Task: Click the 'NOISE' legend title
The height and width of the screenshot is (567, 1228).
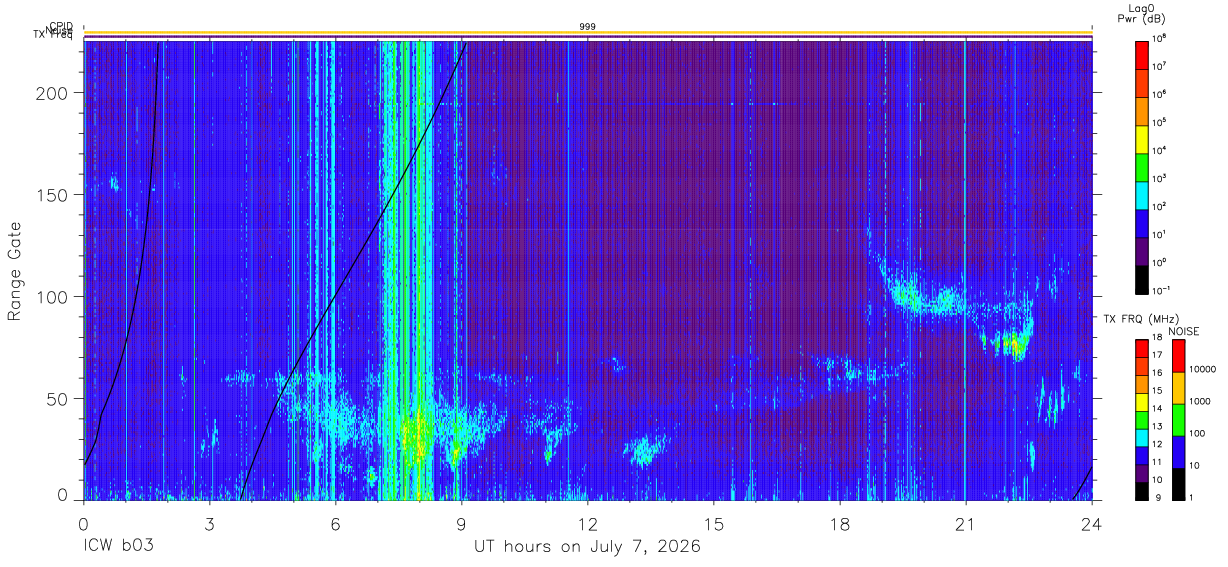Action: [x=1184, y=331]
